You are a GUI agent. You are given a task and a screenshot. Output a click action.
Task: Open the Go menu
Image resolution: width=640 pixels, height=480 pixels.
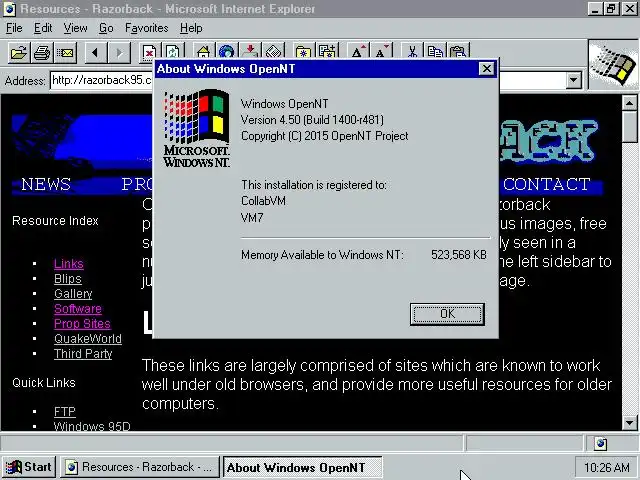pos(106,28)
